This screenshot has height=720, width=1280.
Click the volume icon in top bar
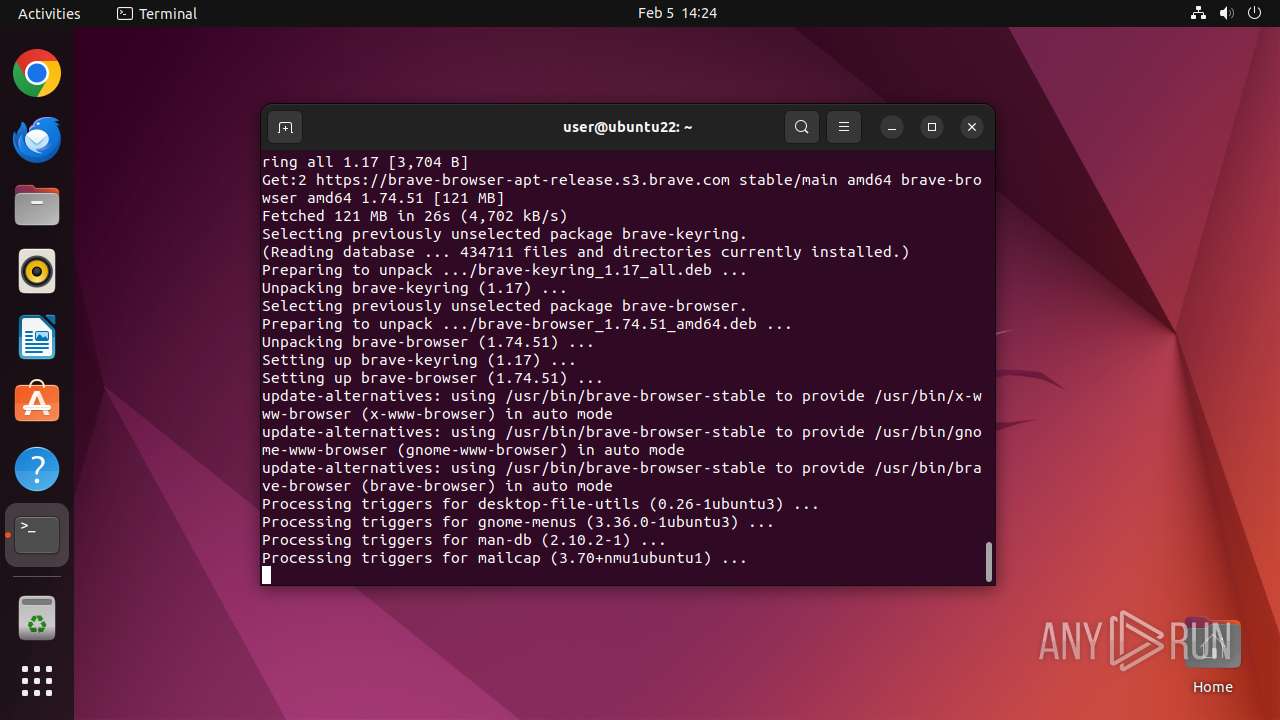pyautogui.click(x=1226, y=13)
